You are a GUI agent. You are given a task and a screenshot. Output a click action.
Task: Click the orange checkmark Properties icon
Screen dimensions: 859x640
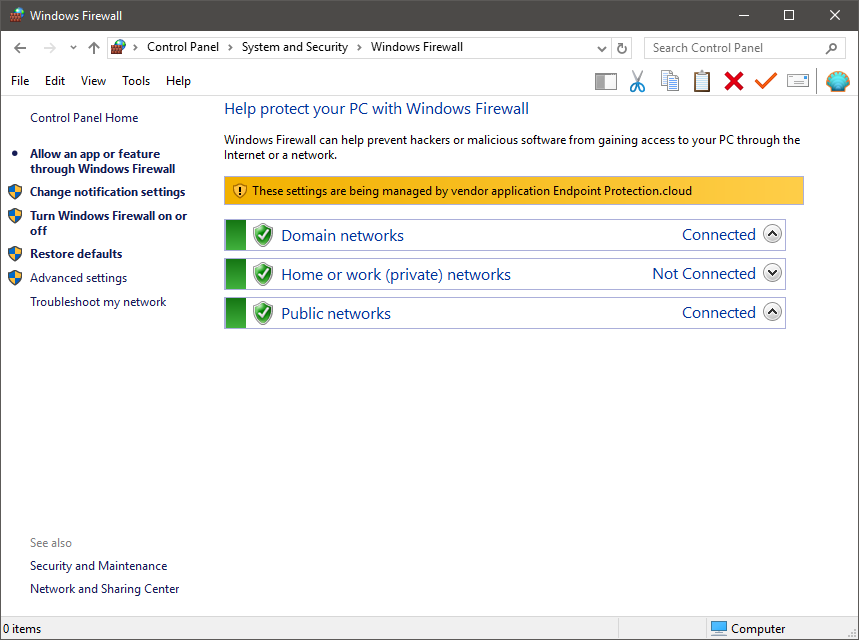766,81
